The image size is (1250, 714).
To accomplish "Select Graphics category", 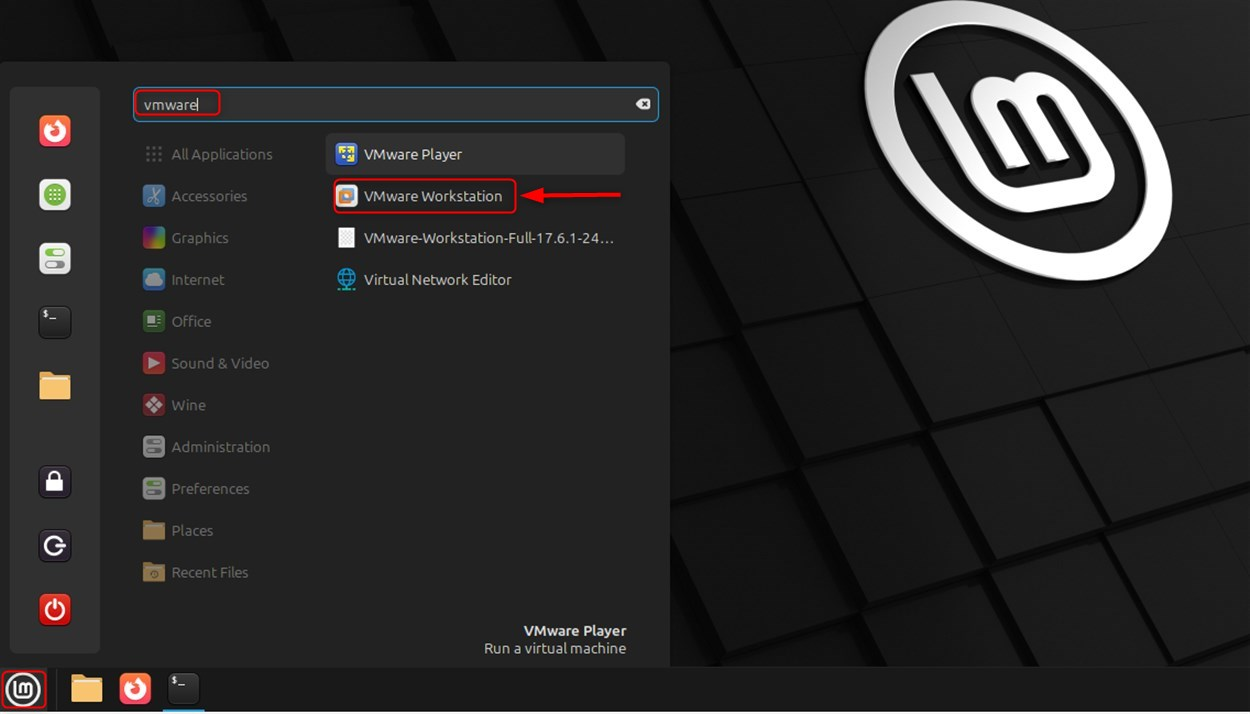I will (x=186, y=238).
